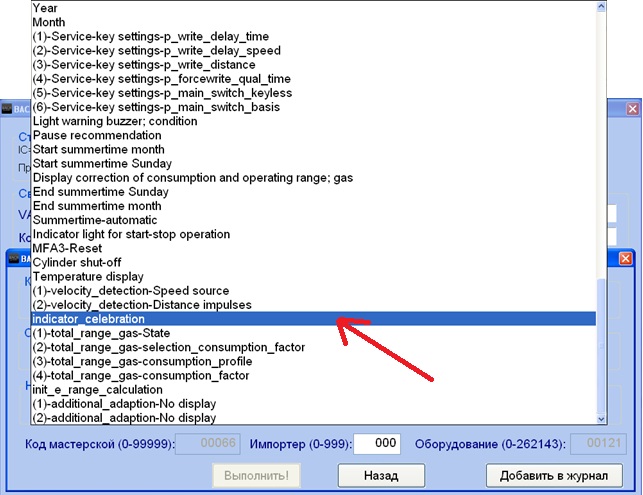643x495 pixels.
Task: Close the inner dialog with red X
Action: [625, 258]
